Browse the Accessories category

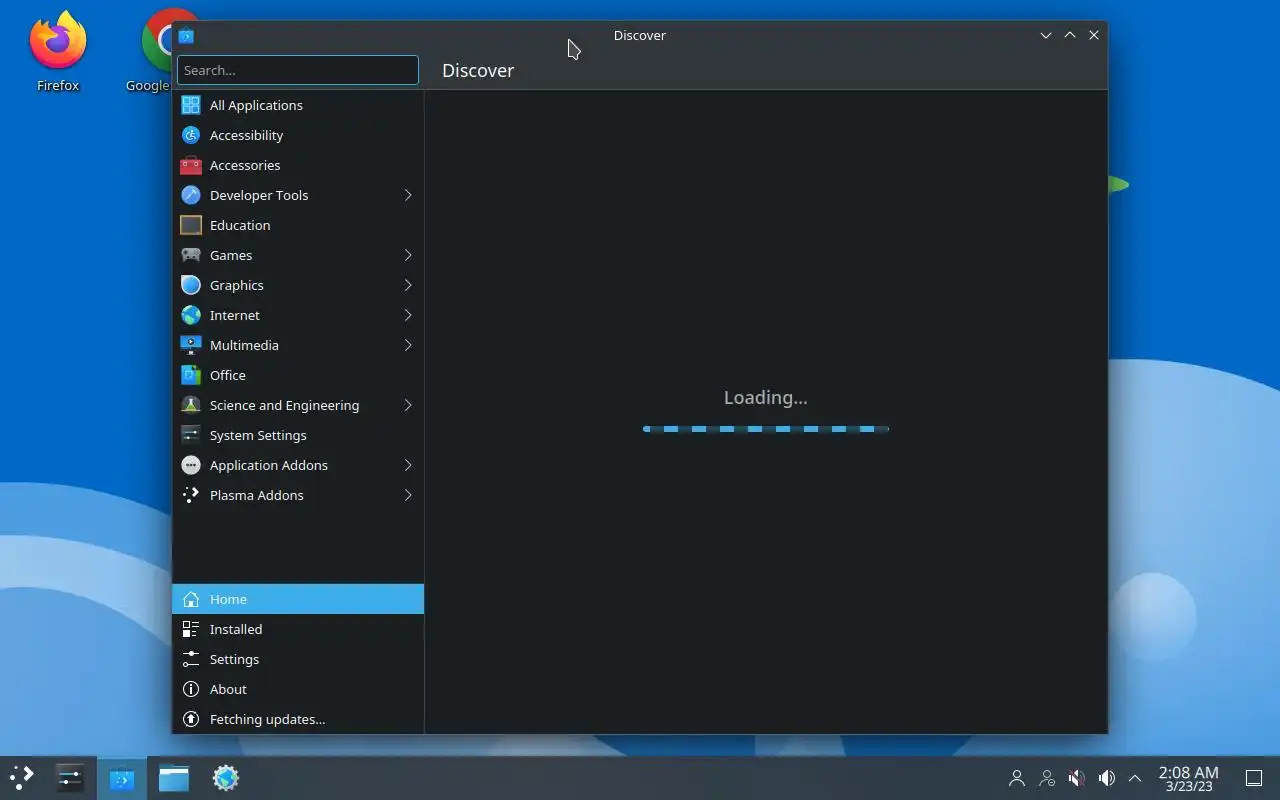(x=298, y=165)
